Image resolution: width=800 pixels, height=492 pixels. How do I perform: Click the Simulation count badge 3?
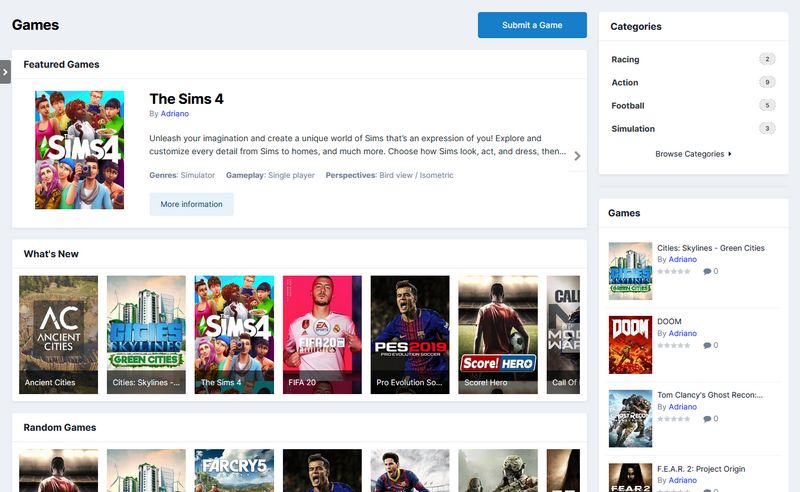(x=767, y=129)
